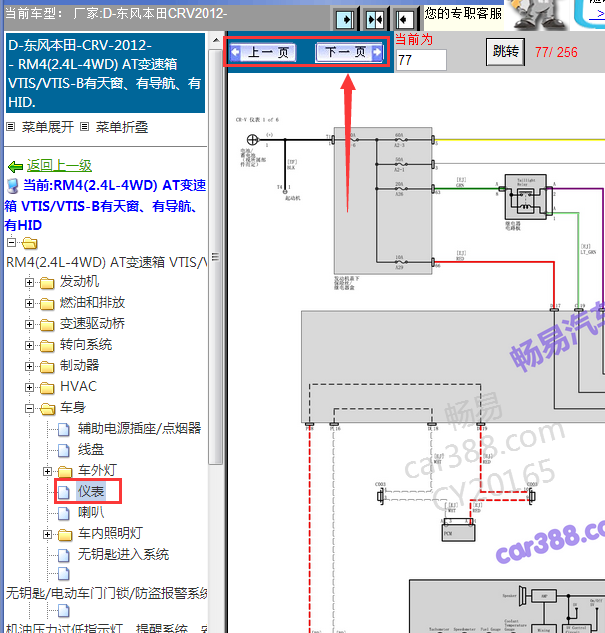Click the 当前:RM4(2.4L-4WD) AT变速箱 heading text

point(106,205)
